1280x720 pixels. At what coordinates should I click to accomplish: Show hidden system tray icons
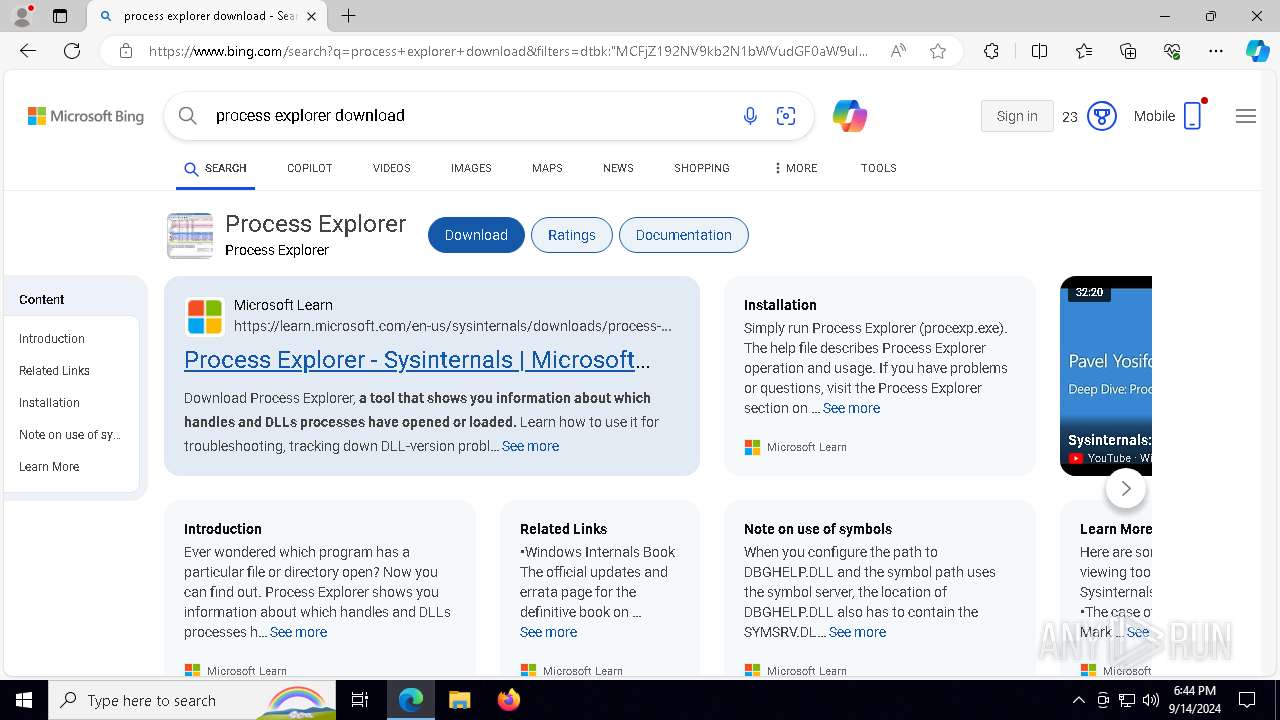pyautogui.click(x=1079, y=700)
